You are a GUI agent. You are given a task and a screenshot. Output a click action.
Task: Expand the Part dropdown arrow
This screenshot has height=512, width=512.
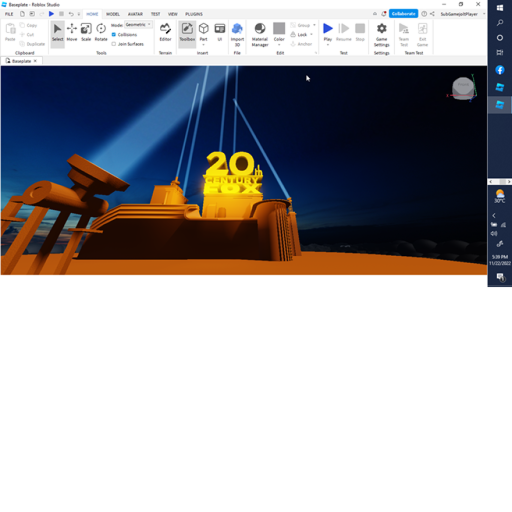[x=203, y=45]
